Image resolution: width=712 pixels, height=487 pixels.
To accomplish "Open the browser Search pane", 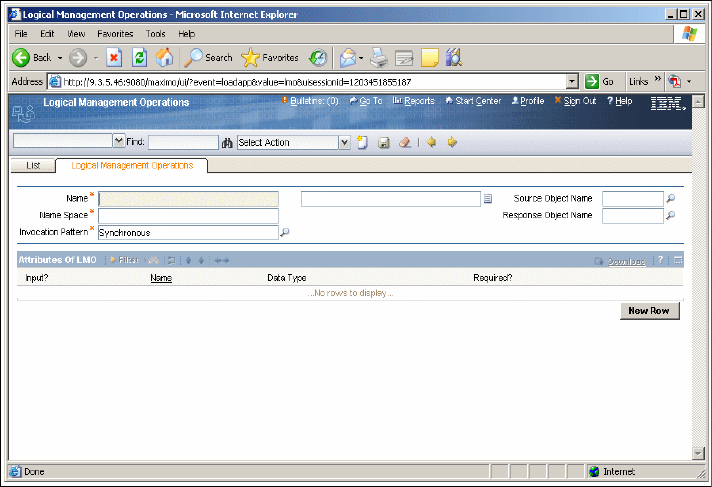I will pos(208,58).
